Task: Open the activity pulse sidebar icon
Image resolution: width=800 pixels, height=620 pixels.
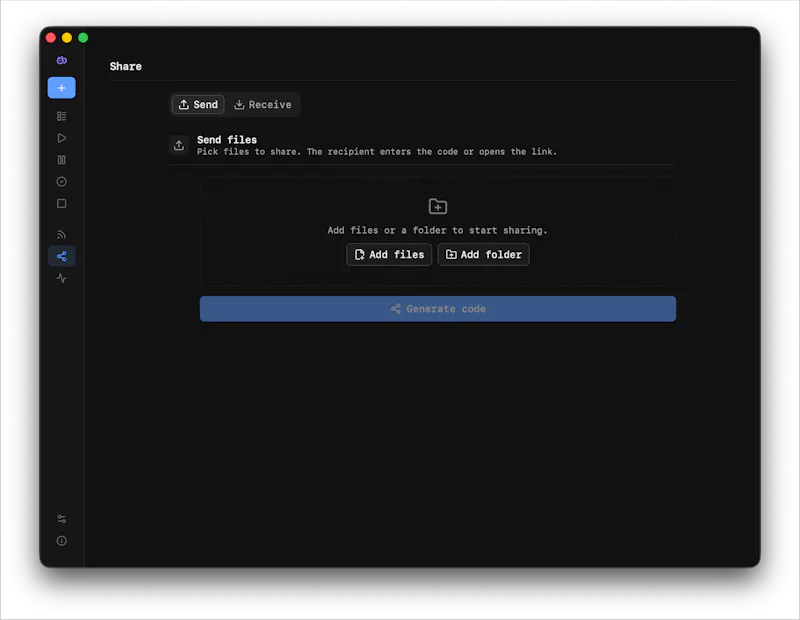Action: (62, 278)
